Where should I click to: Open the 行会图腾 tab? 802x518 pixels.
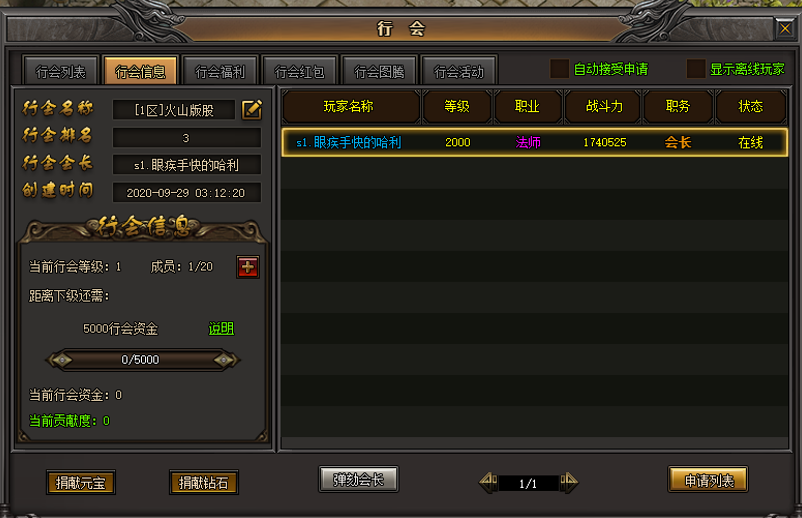[x=380, y=71]
